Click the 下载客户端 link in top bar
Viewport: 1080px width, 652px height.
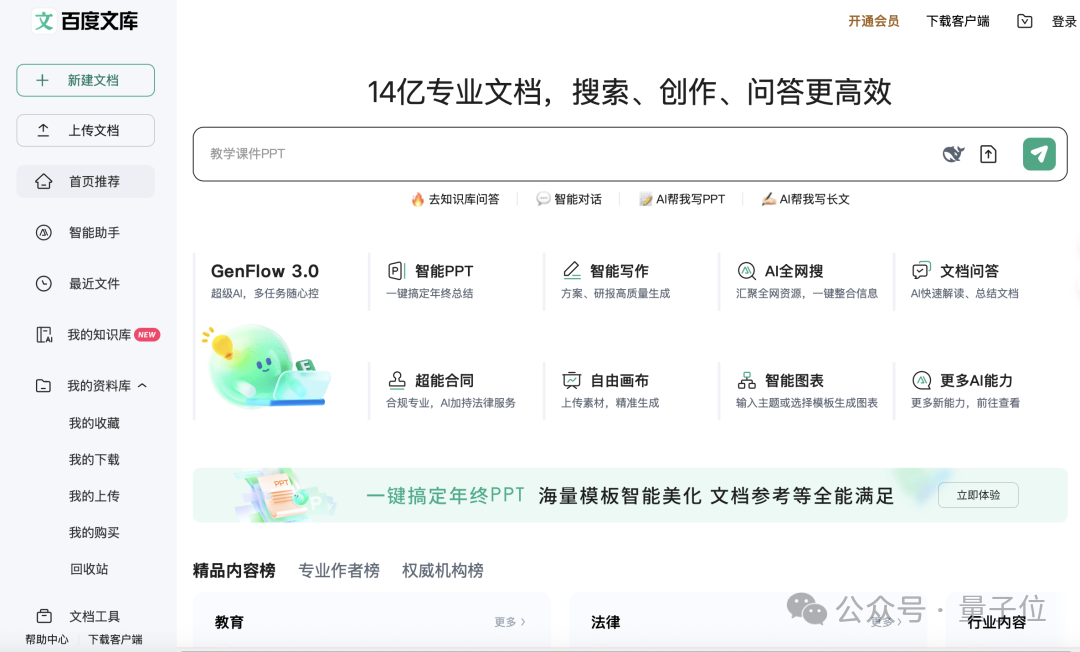(x=957, y=21)
